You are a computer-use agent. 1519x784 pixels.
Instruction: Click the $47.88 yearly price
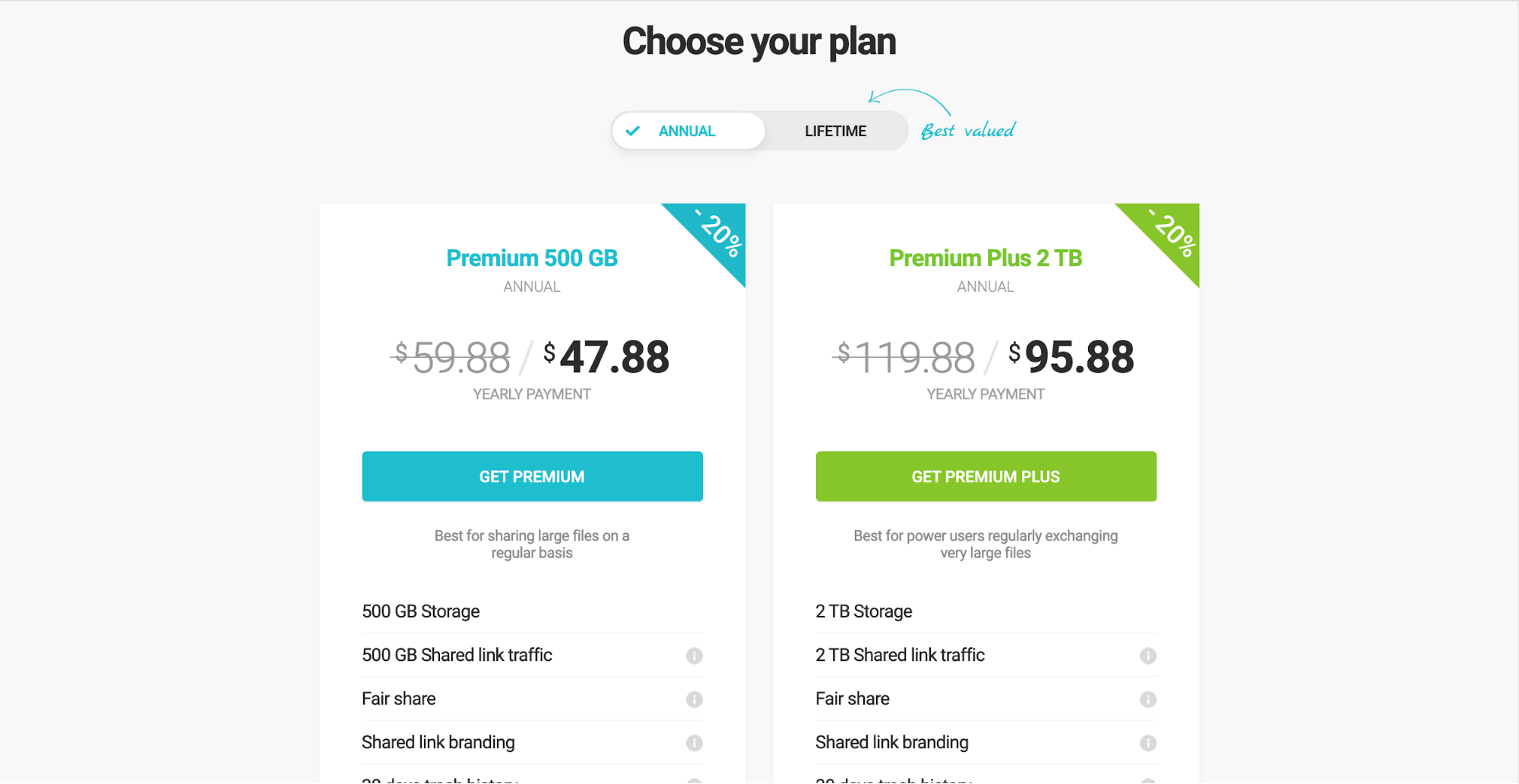(x=606, y=357)
